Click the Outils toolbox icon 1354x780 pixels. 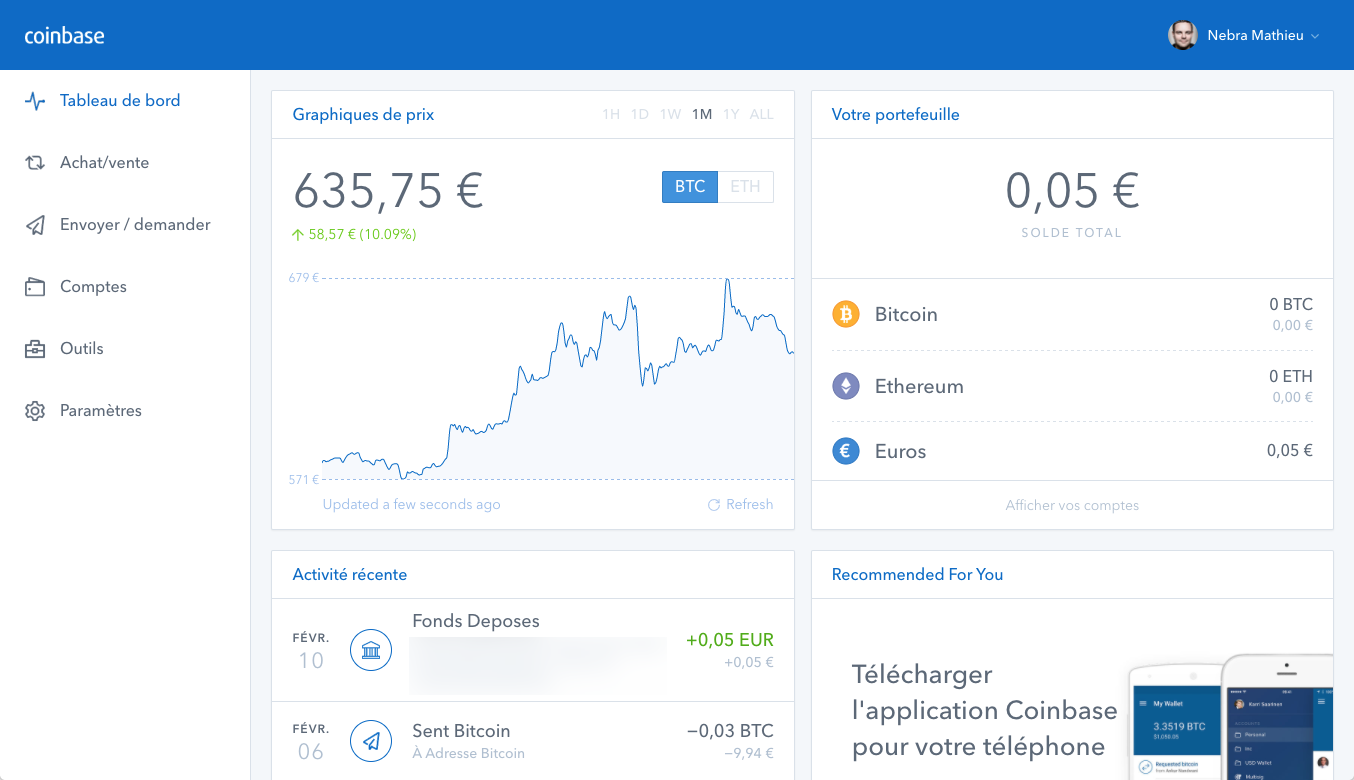pos(35,349)
